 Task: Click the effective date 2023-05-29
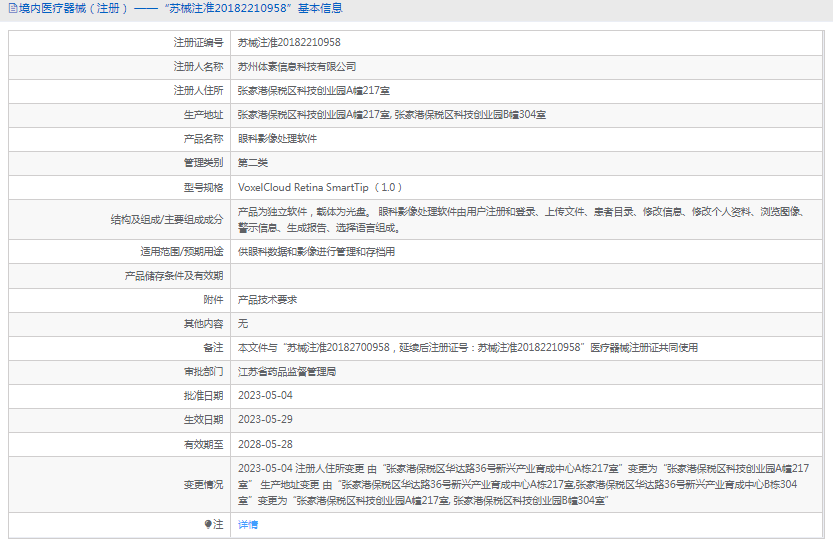(265, 420)
